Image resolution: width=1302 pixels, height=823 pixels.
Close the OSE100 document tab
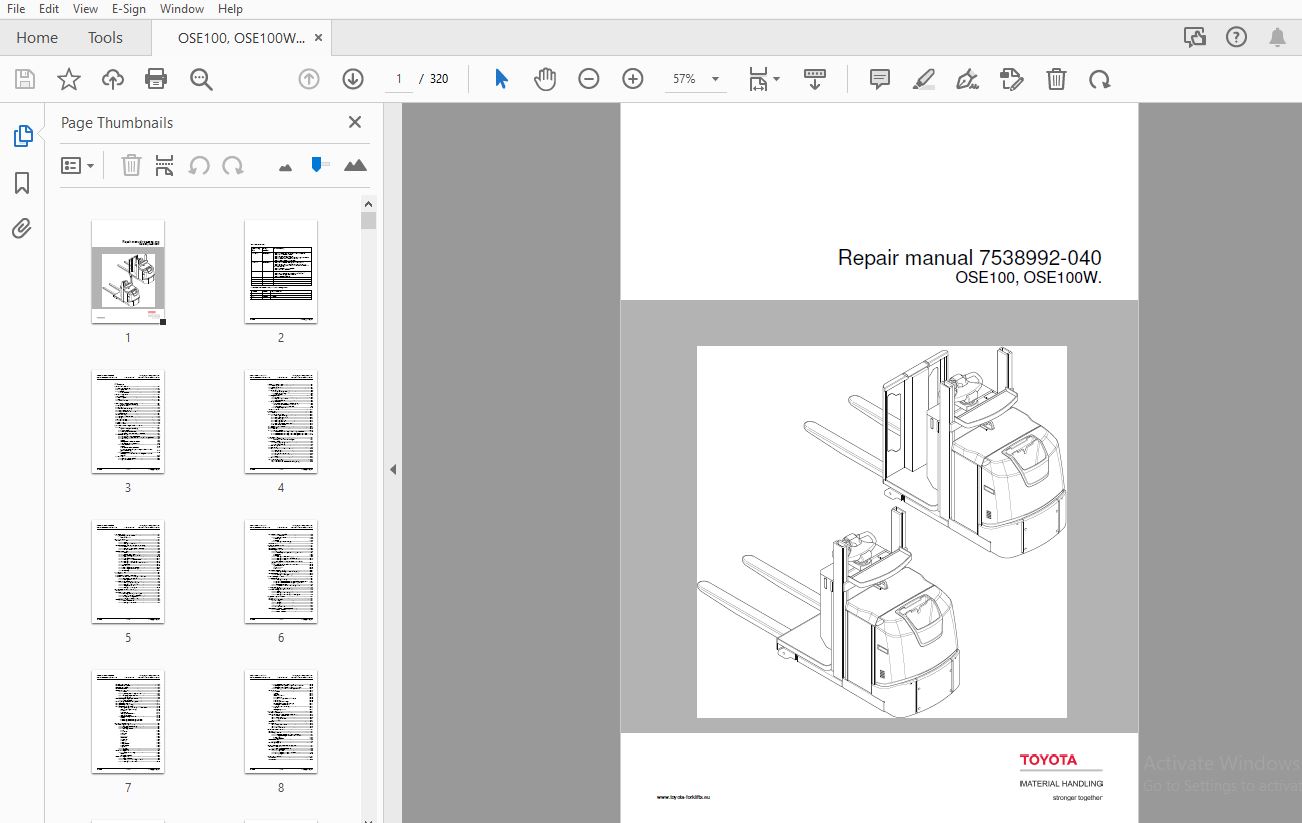(319, 38)
